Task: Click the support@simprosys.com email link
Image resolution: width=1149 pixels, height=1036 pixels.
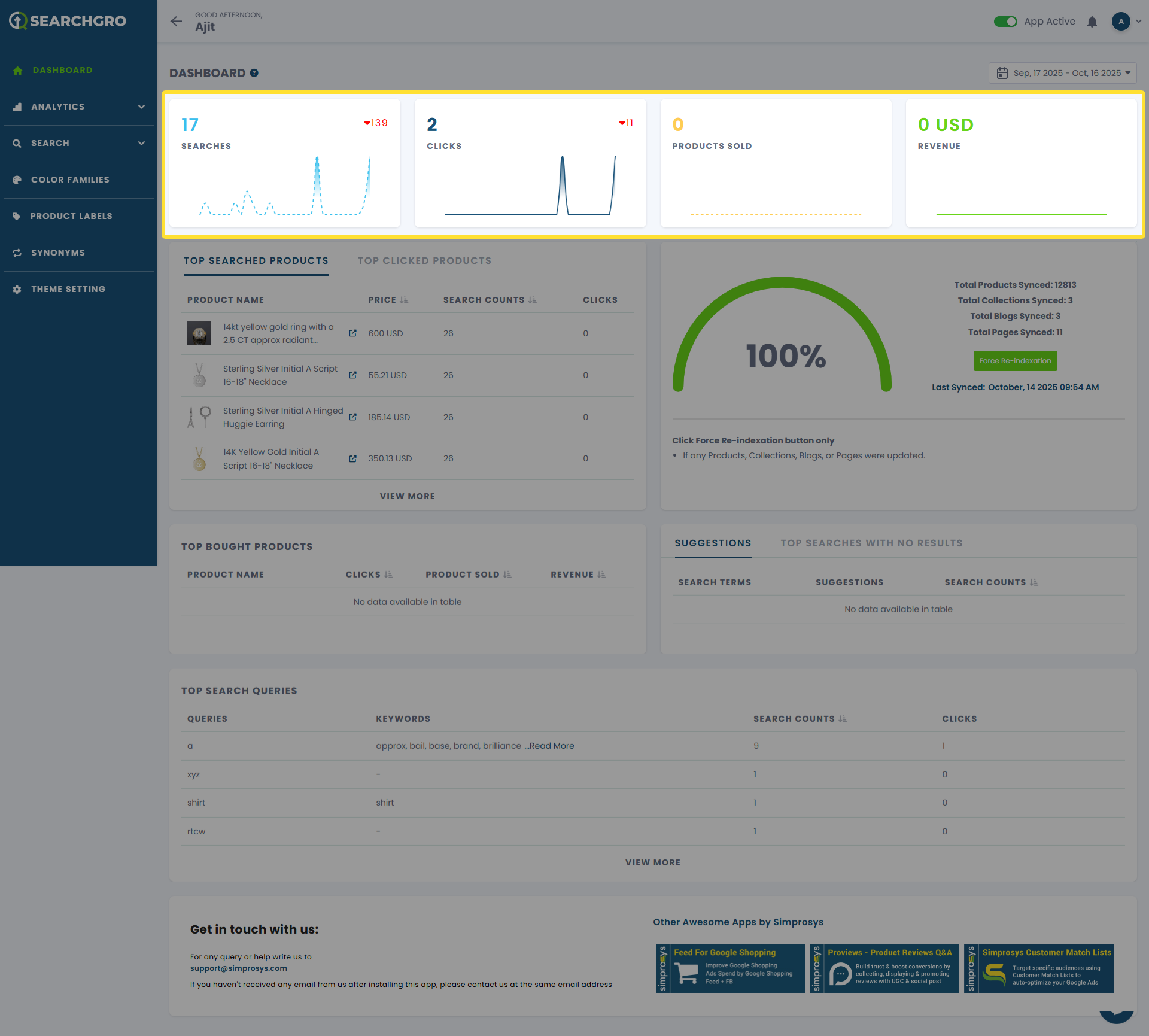Action: tap(238, 968)
